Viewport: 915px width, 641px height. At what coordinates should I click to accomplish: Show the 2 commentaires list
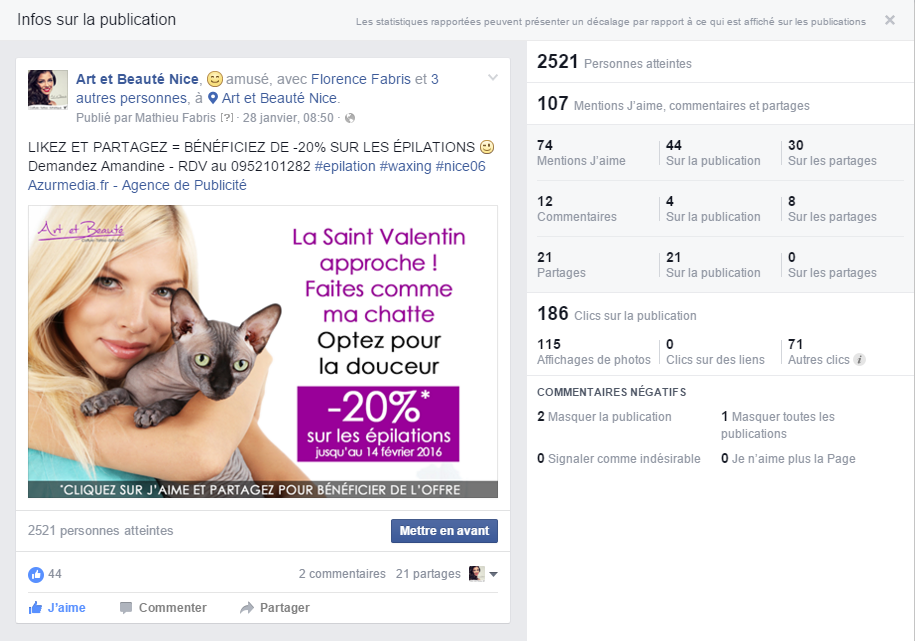pyautogui.click(x=342, y=574)
